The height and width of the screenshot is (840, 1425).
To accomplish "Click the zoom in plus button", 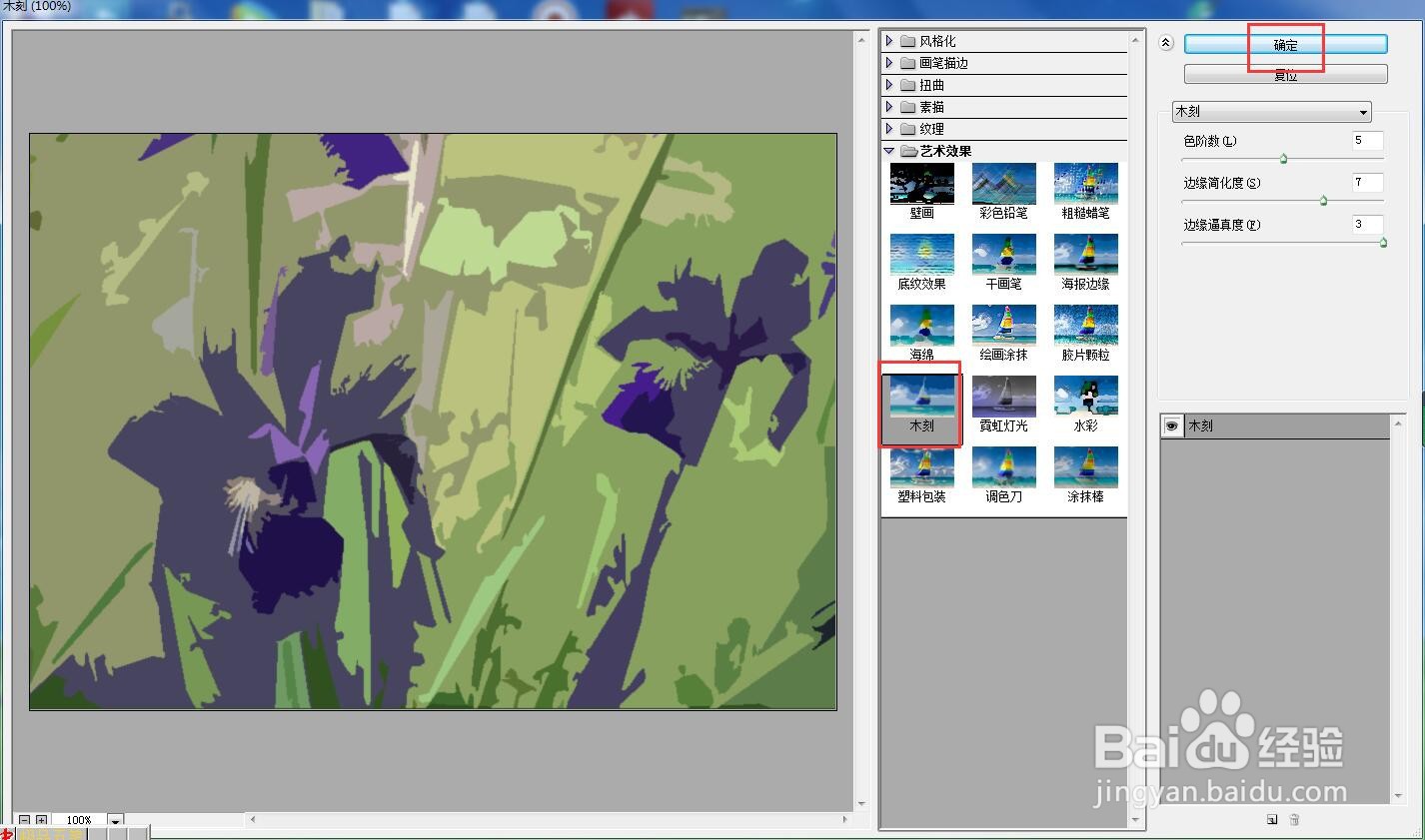I will coord(41,820).
